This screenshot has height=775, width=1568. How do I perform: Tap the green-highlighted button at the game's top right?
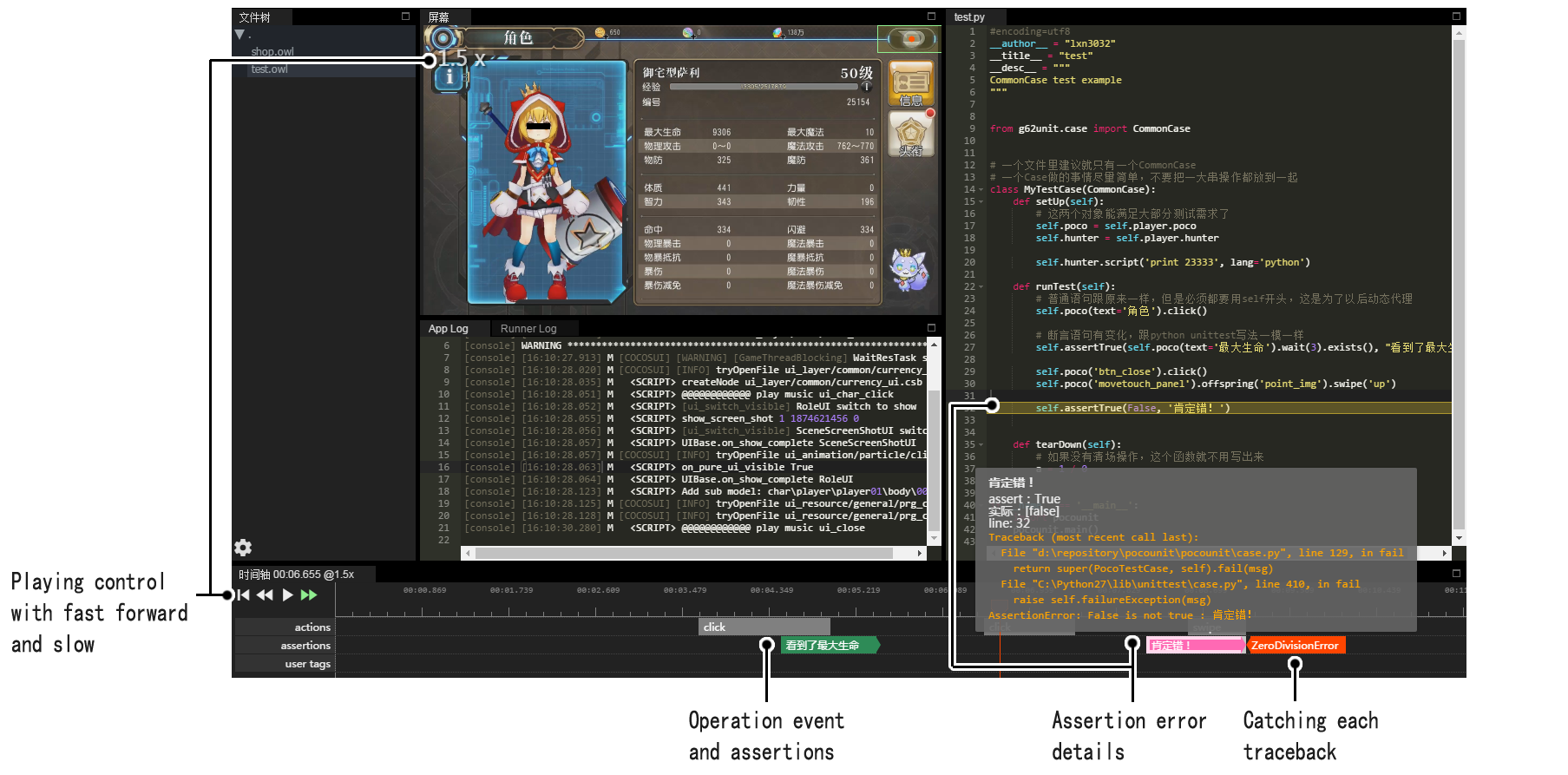click(x=909, y=39)
